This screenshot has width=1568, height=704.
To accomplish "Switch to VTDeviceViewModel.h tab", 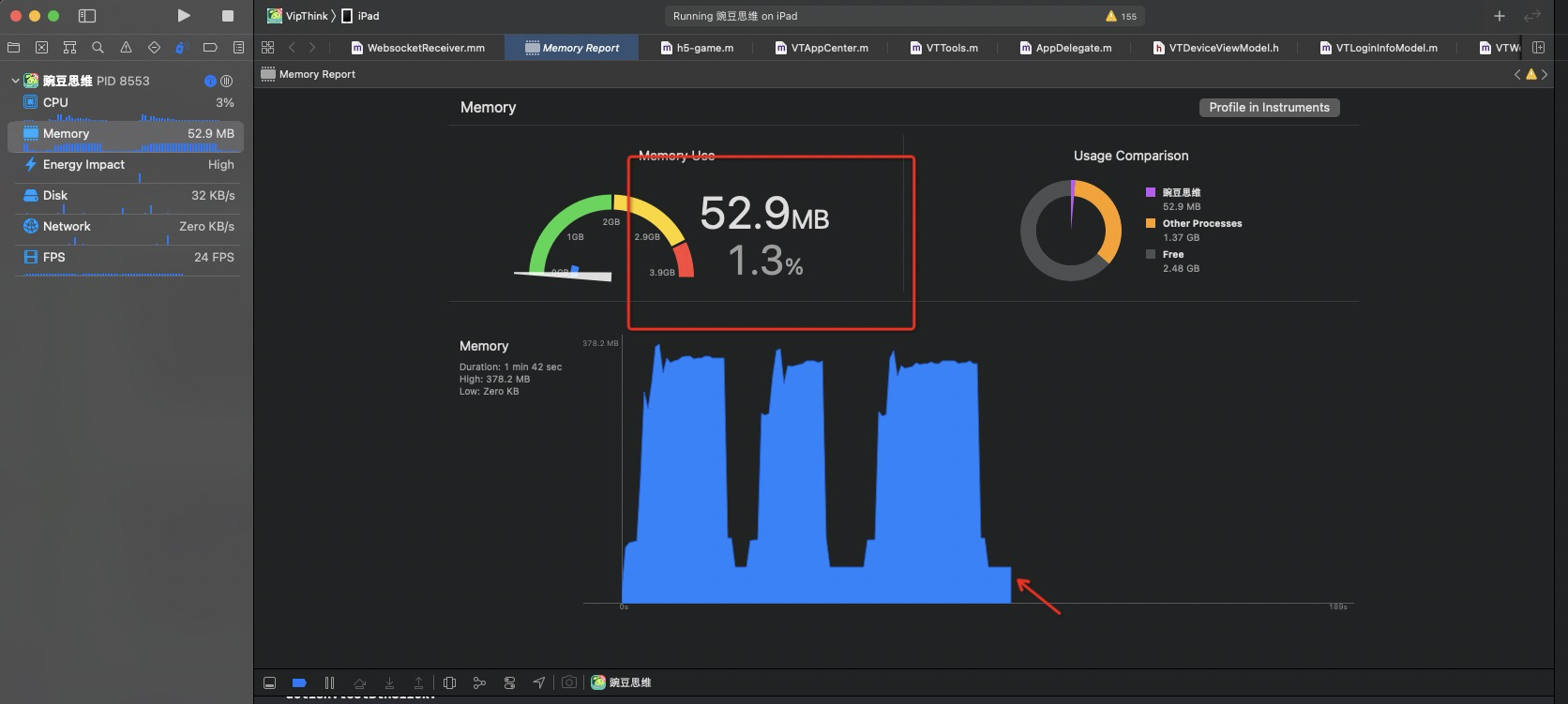I will click(x=1215, y=48).
